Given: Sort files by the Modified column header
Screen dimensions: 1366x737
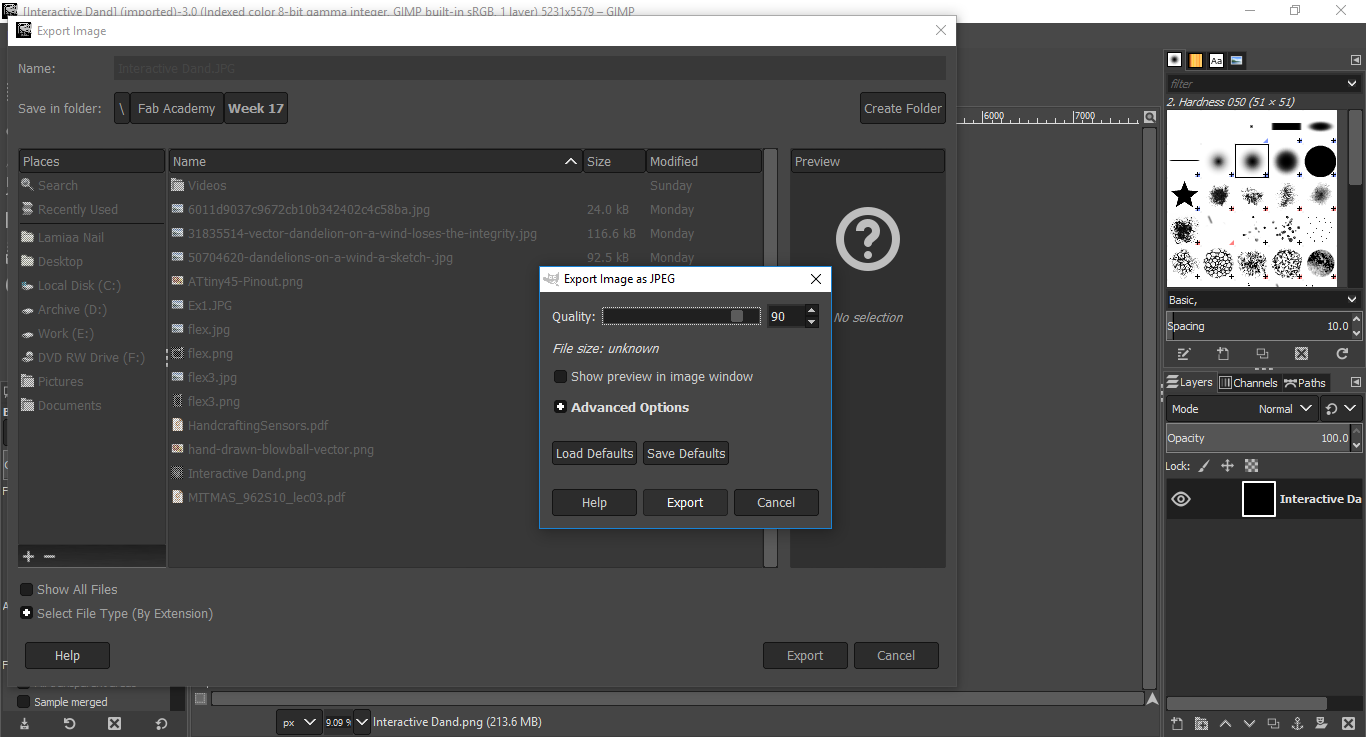Looking at the screenshot, I should pyautogui.click(x=704, y=161).
